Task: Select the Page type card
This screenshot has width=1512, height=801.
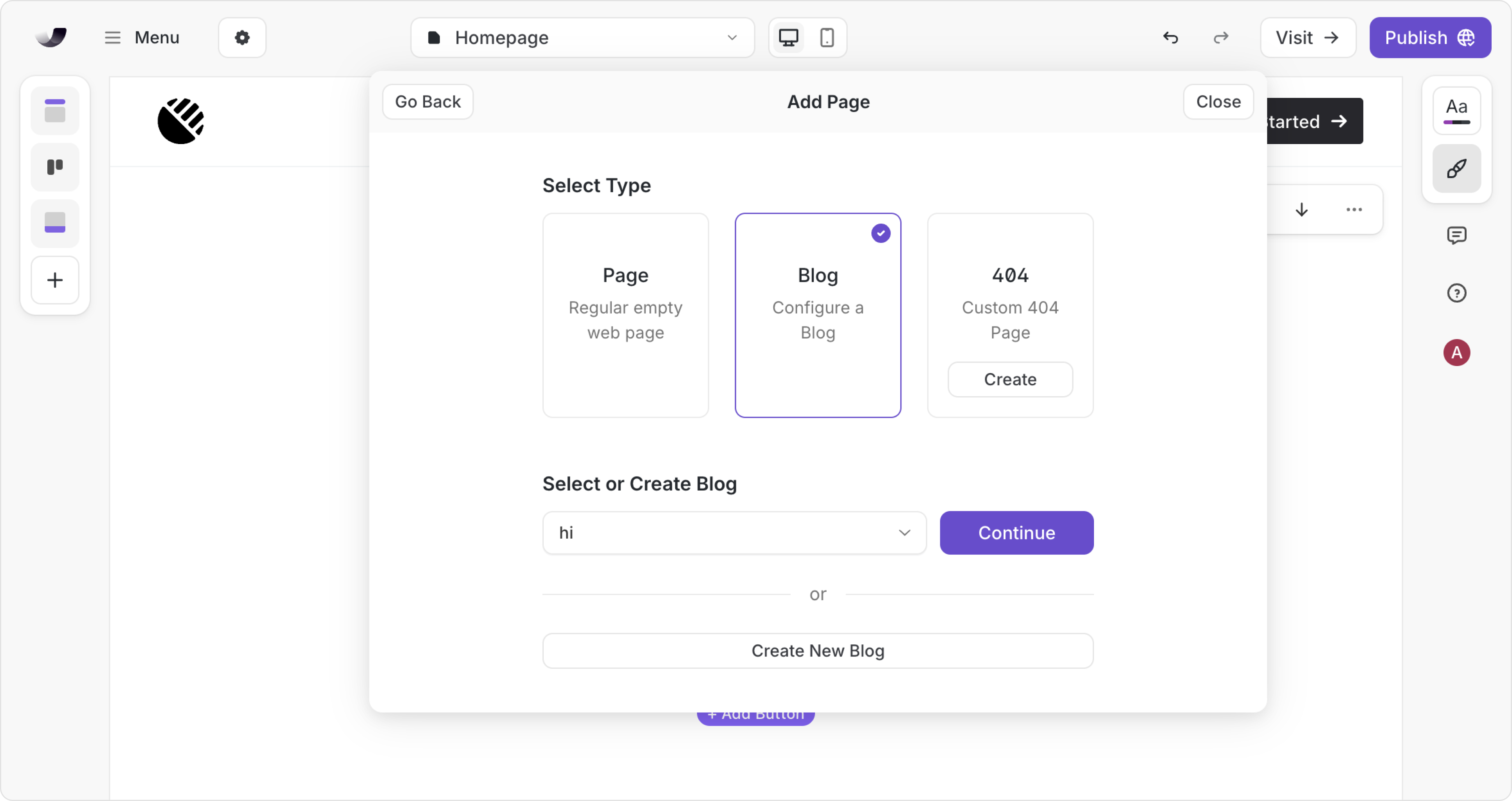Action: (x=625, y=315)
